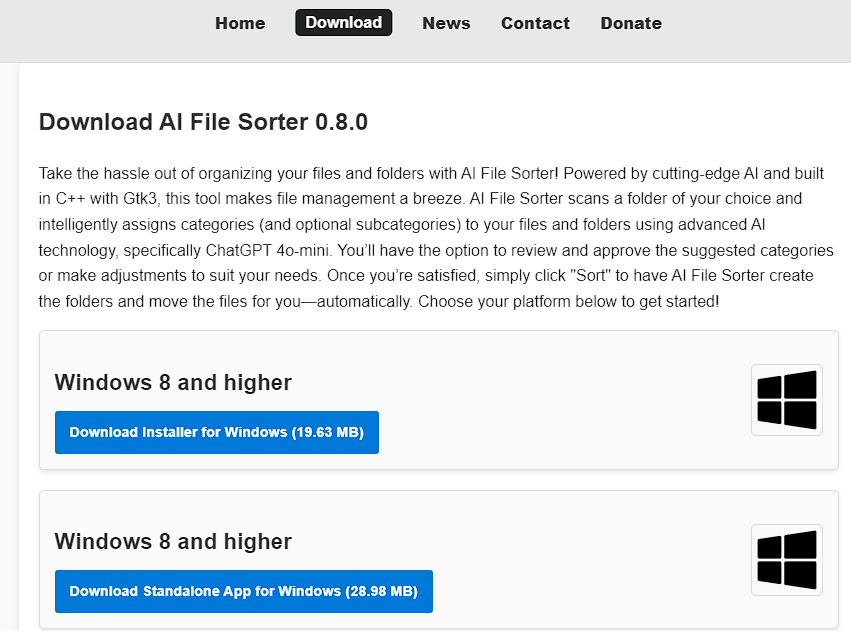Screen dimensions: 851x631
Task: Select the highlighted Download nav tab
Action: click(x=343, y=22)
